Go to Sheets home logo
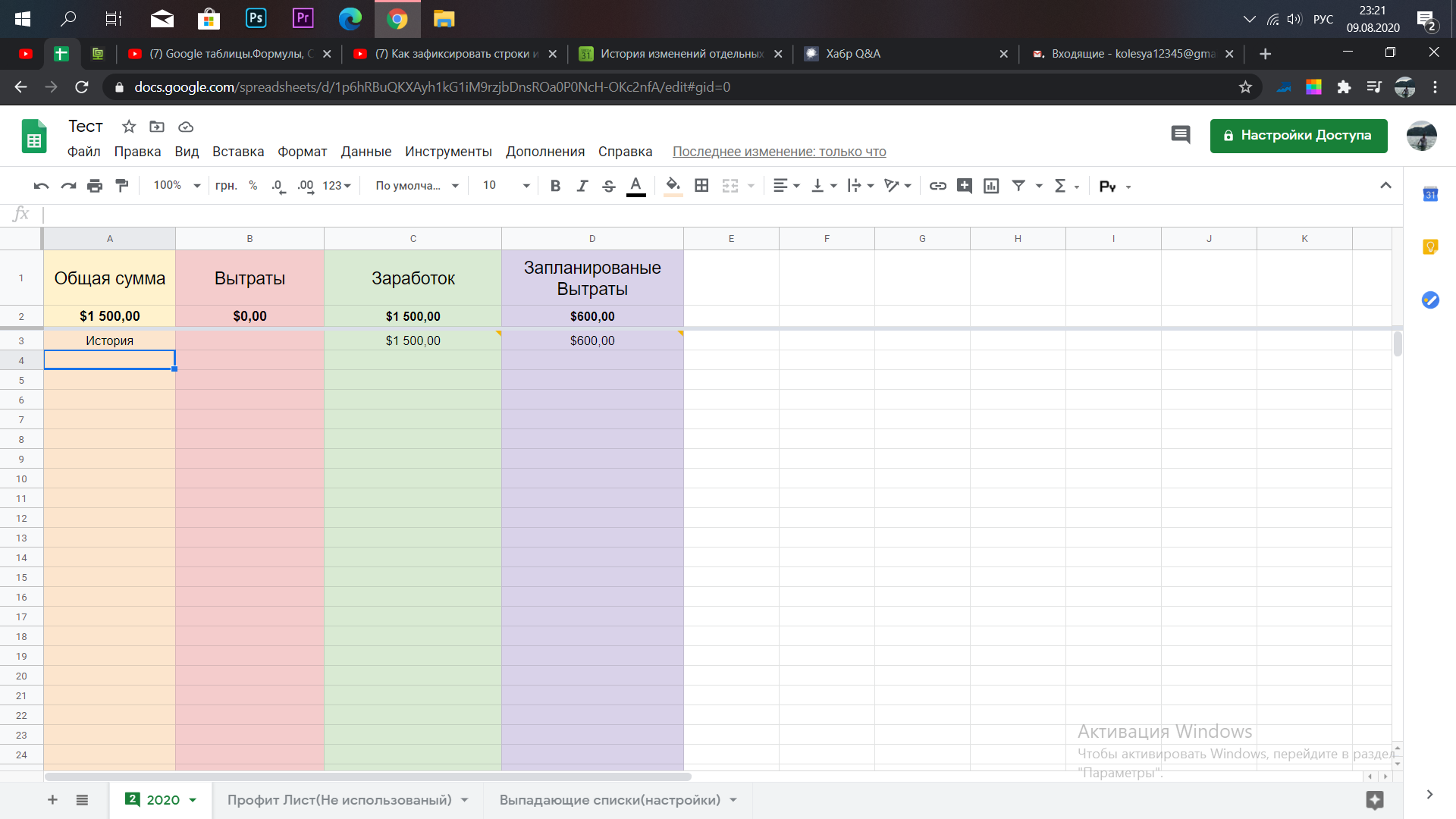 click(34, 136)
